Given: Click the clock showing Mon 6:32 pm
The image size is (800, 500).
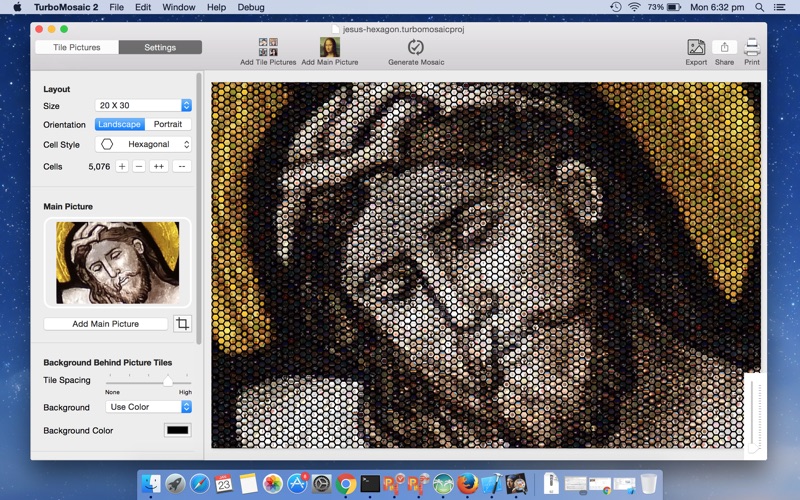Looking at the screenshot, I should tap(717, 7).
